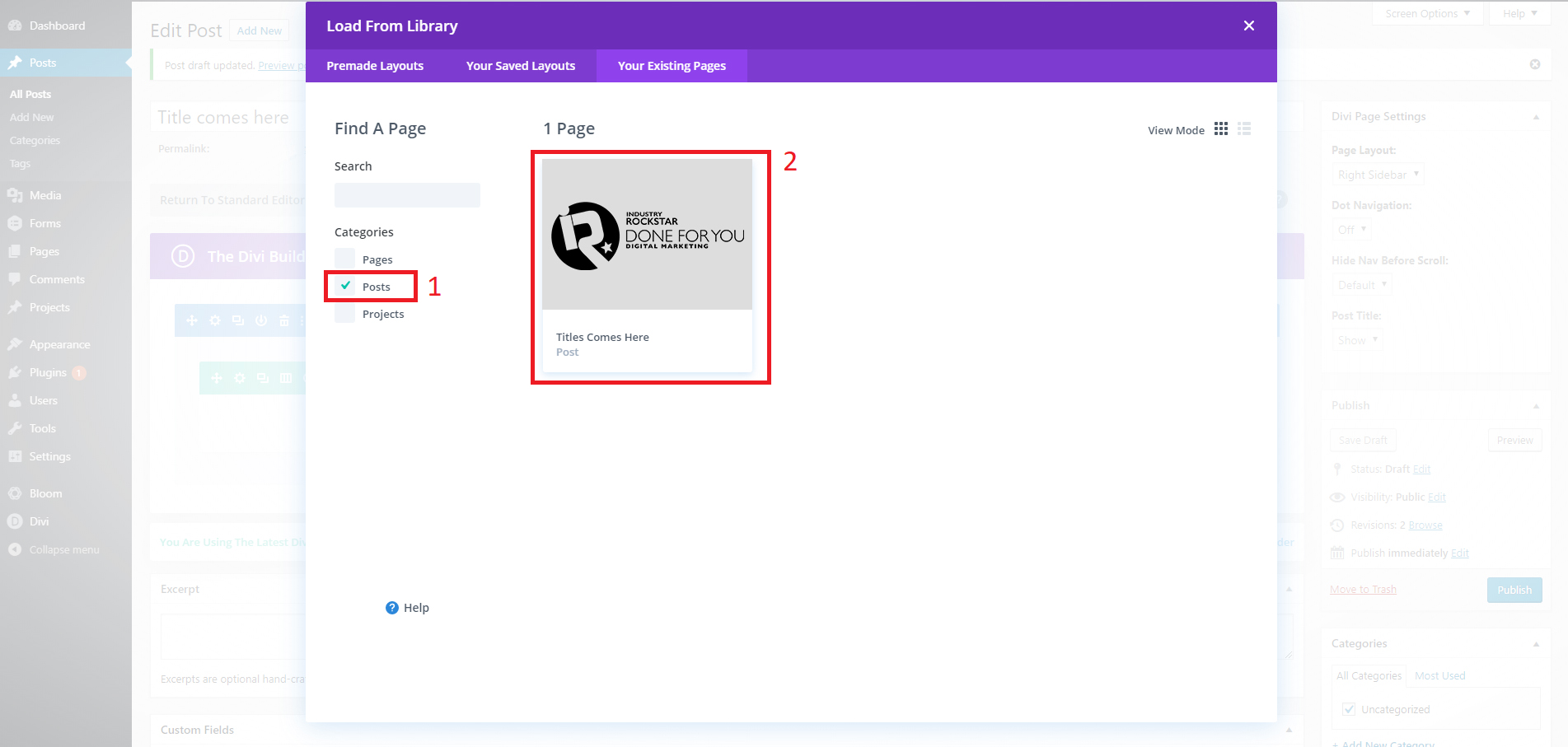
Task: Check the Pages category checkbox
Action: [x=344, y=259]
